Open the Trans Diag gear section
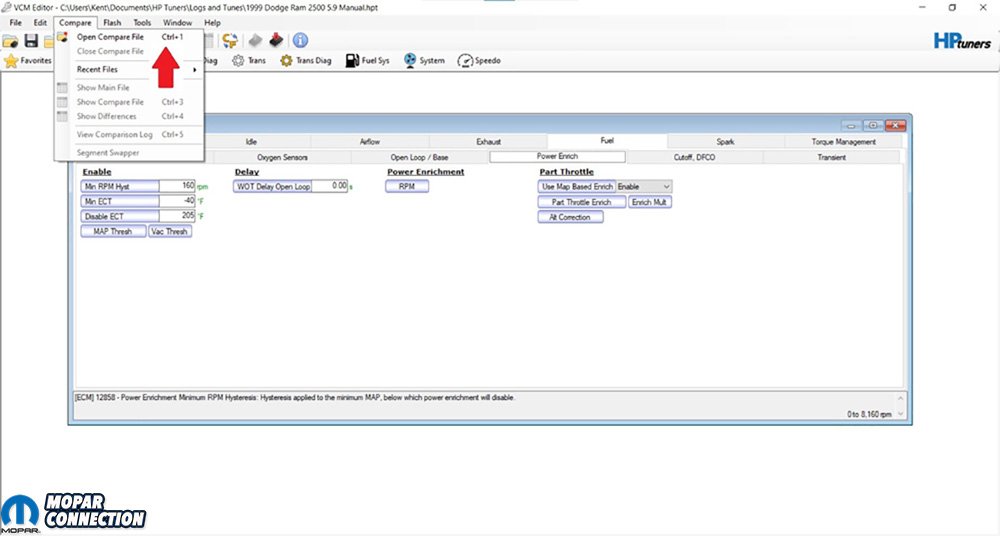Screen dimensions: 1000x536 click(305, 61)
